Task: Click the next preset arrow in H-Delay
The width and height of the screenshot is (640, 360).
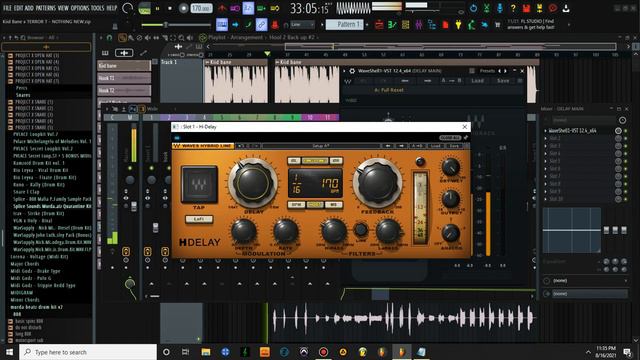Action: click(401, 146)
